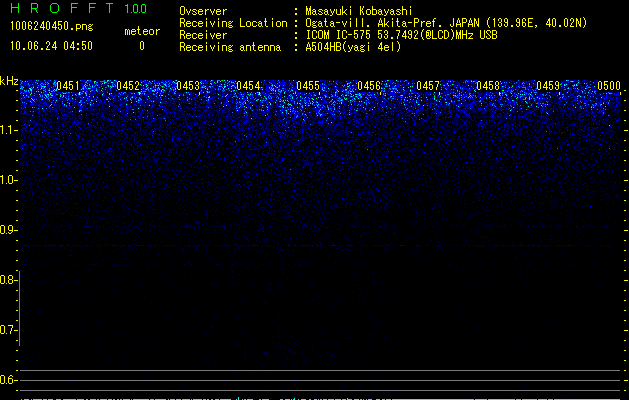
Task: Click the meteor count label
Action: (142, 31)
